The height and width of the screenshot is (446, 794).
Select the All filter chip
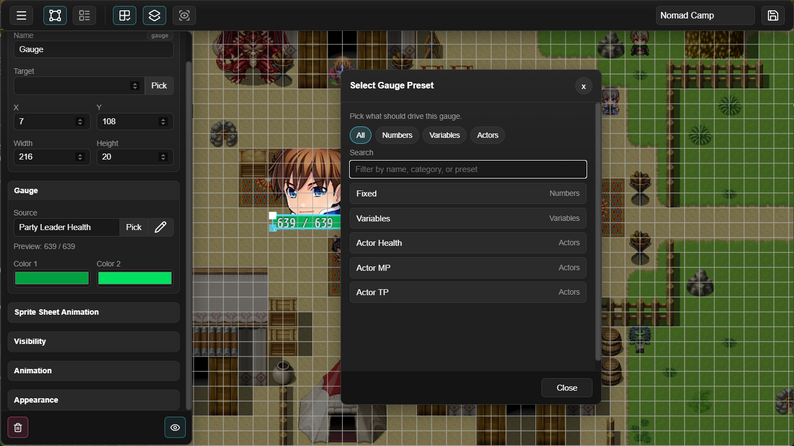(x=361, y=135)
